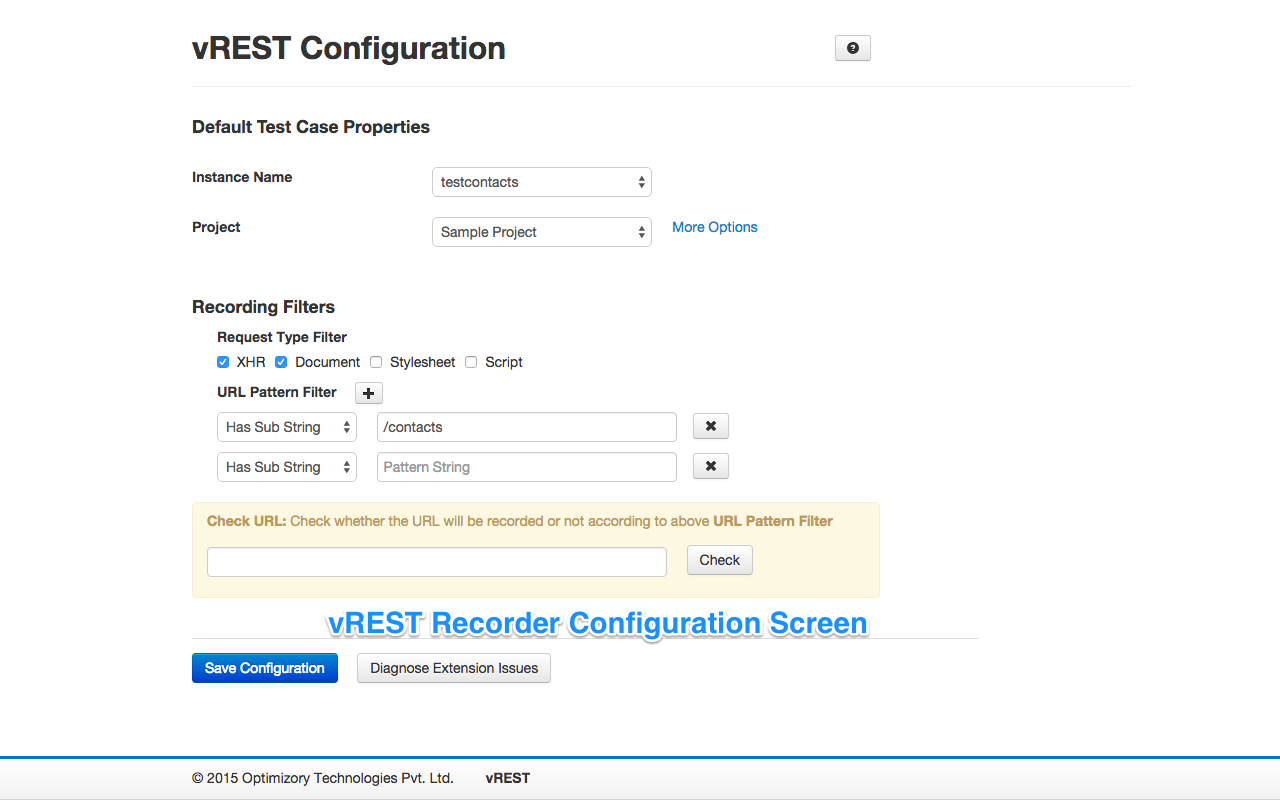This screenshot has height=800, width=1280.
Task: Click the Project field label
Action: 216,227
